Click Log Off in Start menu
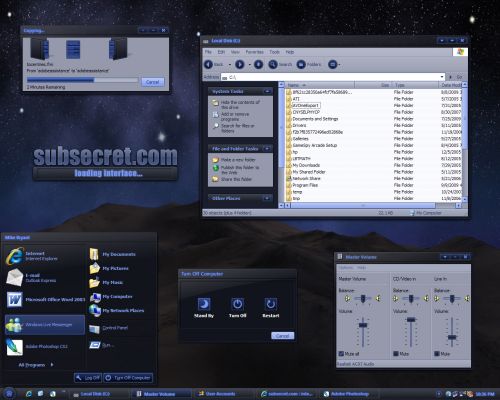This screenshot has height=400, width=500. 88,378
